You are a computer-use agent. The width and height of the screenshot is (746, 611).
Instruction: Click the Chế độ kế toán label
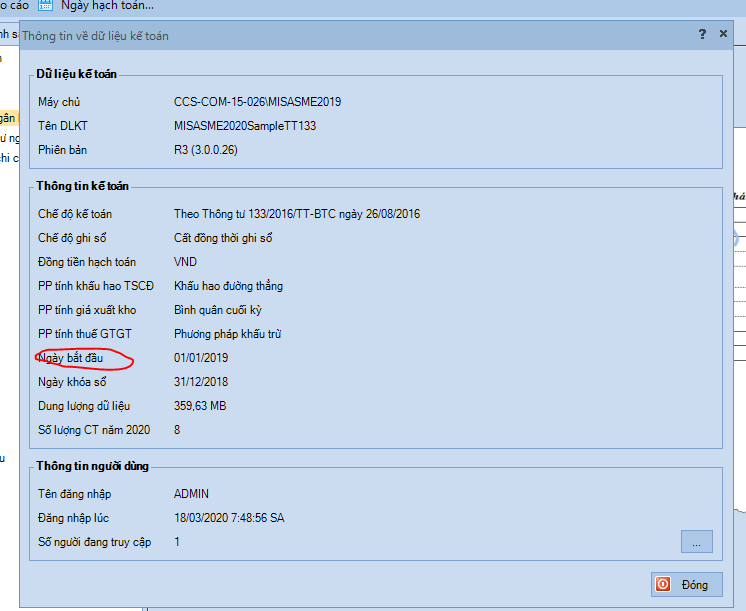coord(75,214)
